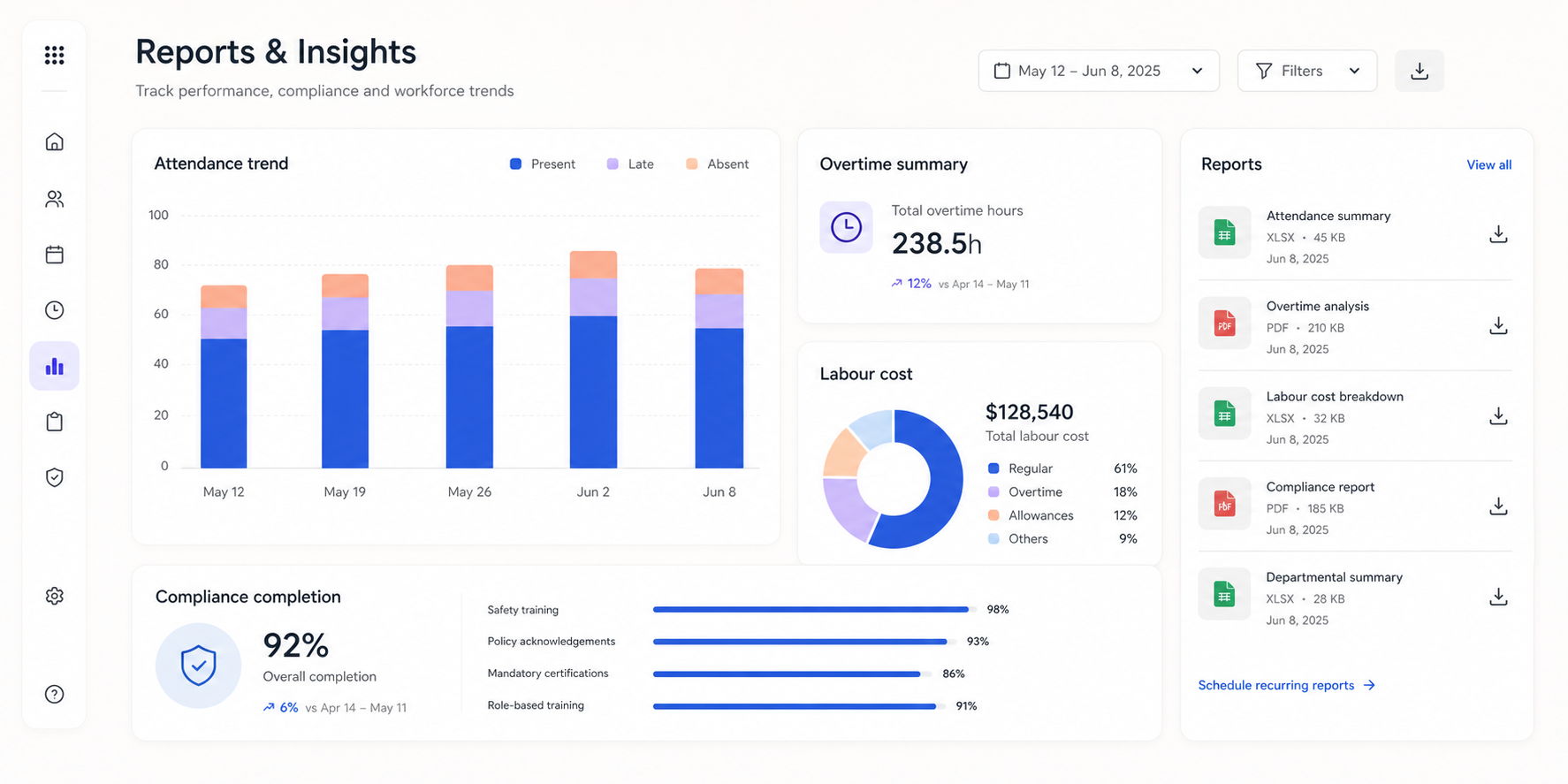Click the 238.5h overtime value
The height and width of the screenshot is (784, 1568).
(936, 244)
